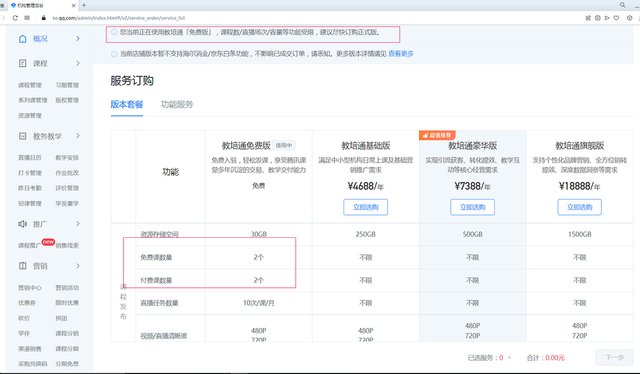640x374 pixels.
Task: Click the 下一步 button
Action: pos(614,358)
